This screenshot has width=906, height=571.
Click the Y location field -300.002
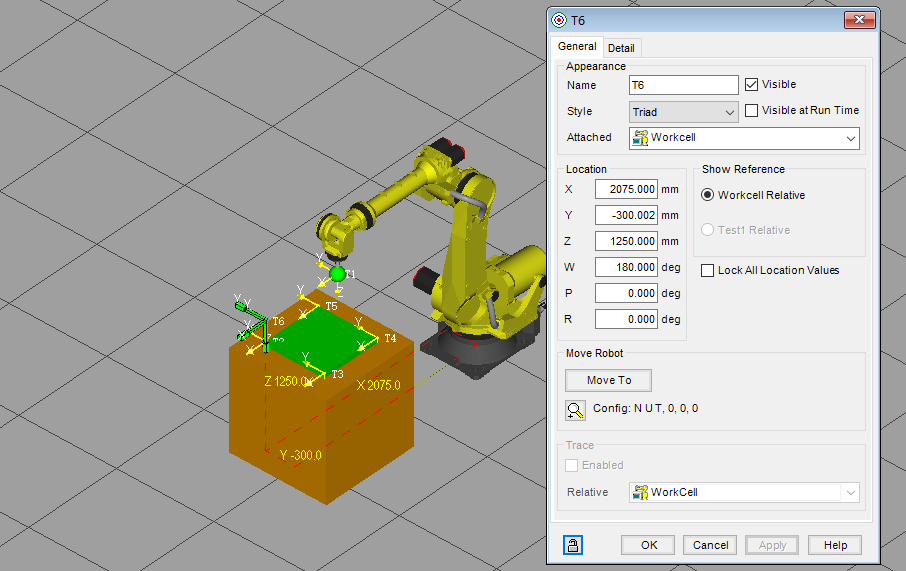point(626,215)
